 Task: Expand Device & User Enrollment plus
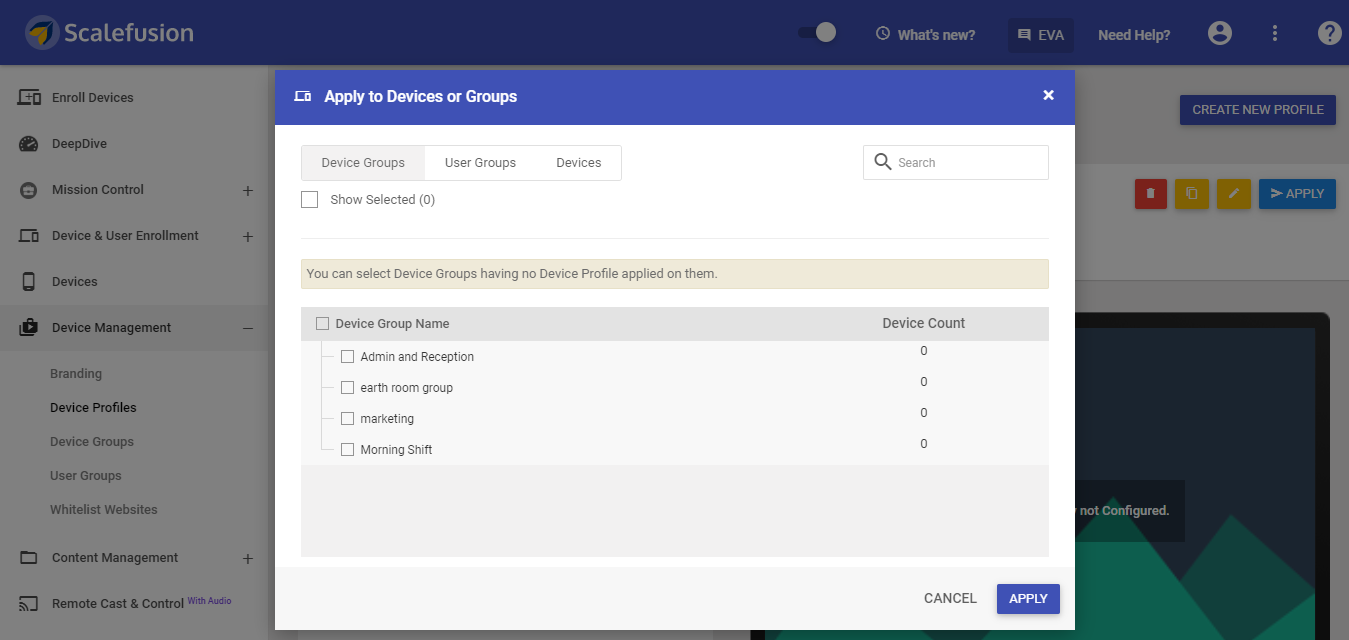click(248, 236)
